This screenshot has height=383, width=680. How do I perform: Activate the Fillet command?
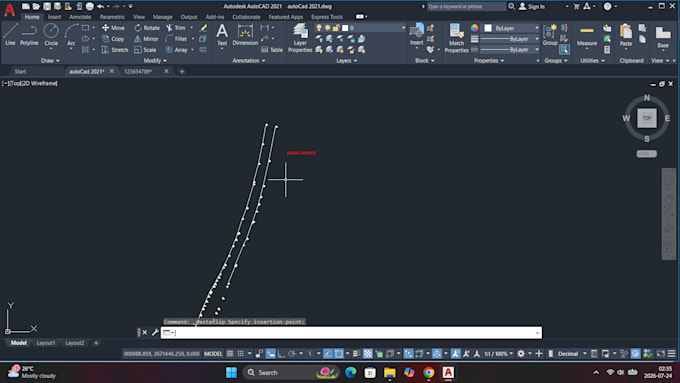[177, 39]
